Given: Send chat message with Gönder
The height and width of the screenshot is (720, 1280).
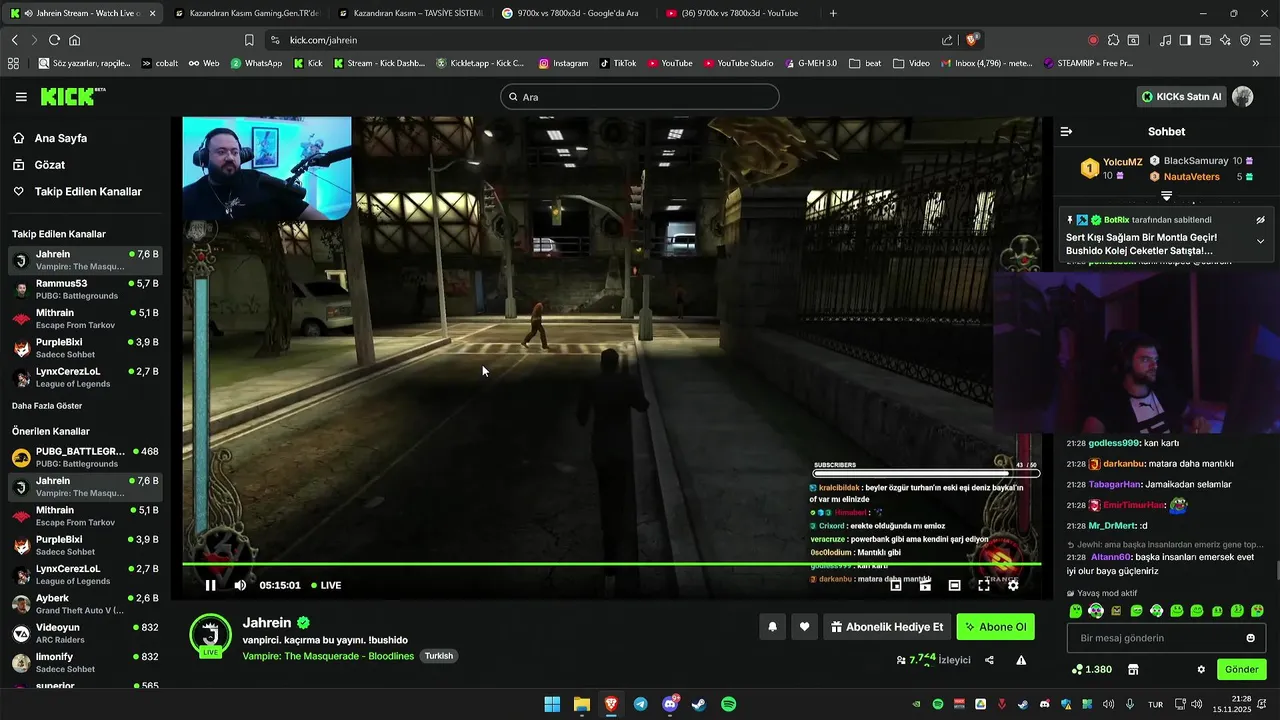Looking at the screenshot, I should pos(1241,669).
